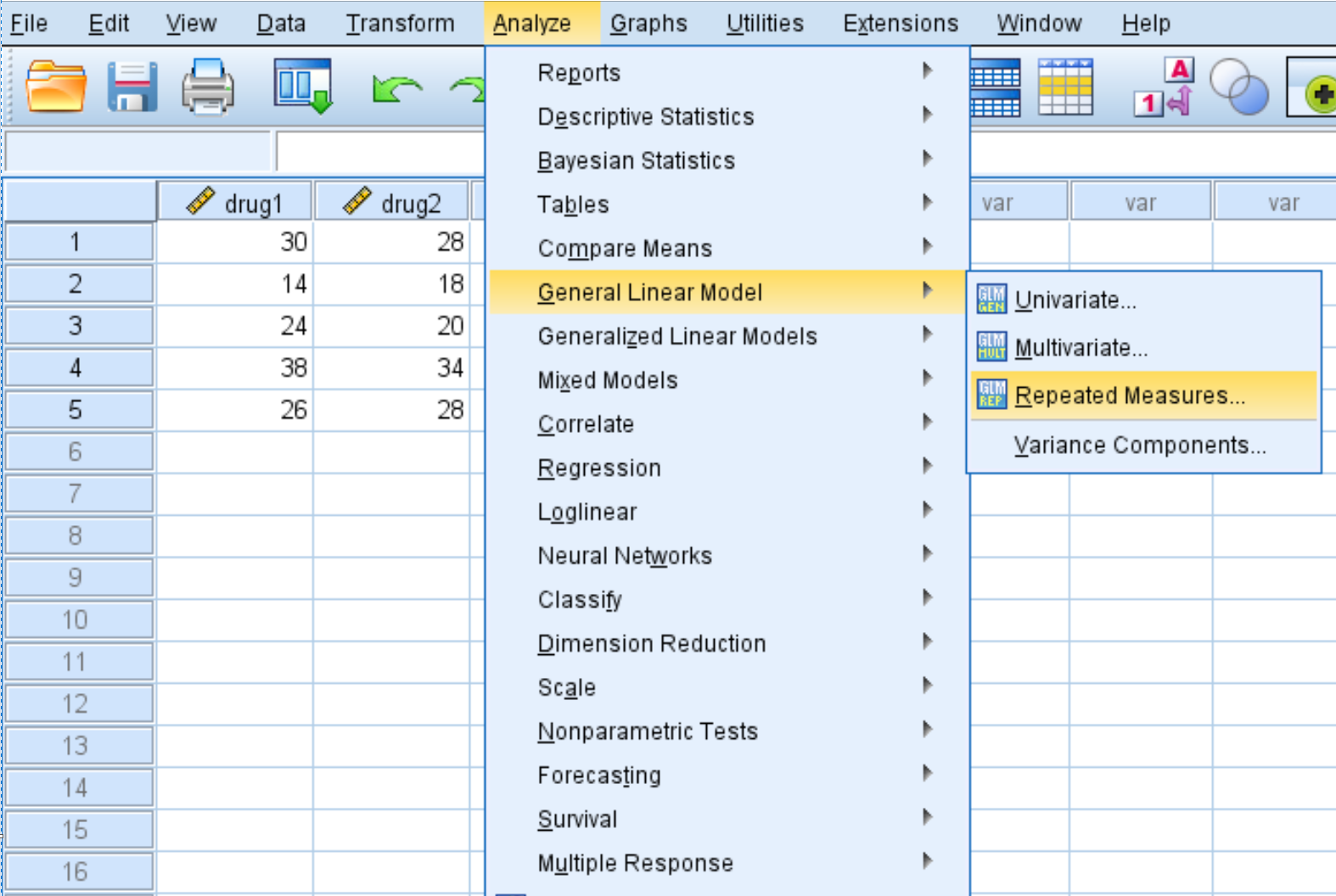Screen dimensions: 1336x896
Task: Expand the Compare Means submenu
Action: [x=728, y=249]
